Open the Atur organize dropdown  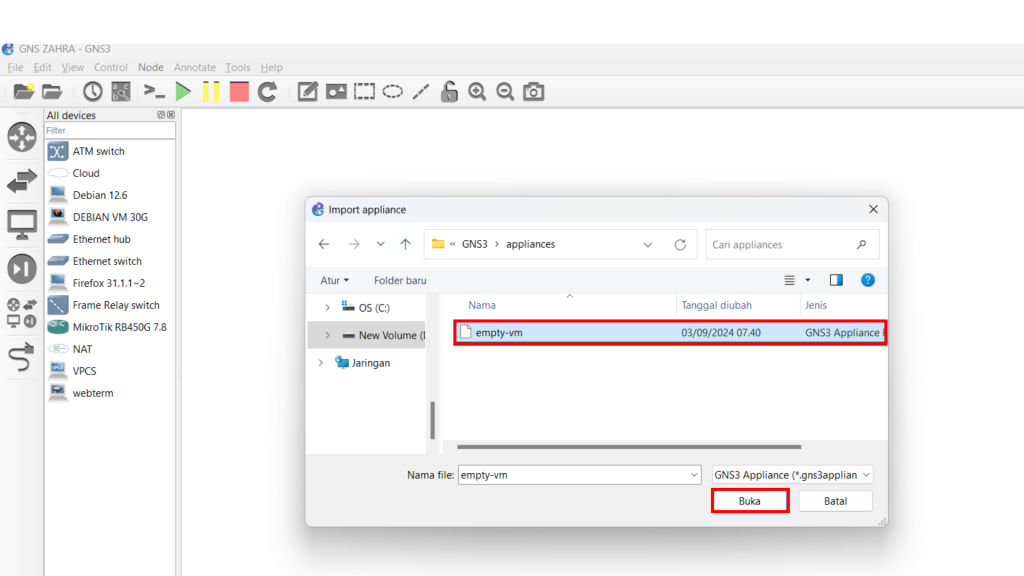pyautogui.click(x=335, y=281)
